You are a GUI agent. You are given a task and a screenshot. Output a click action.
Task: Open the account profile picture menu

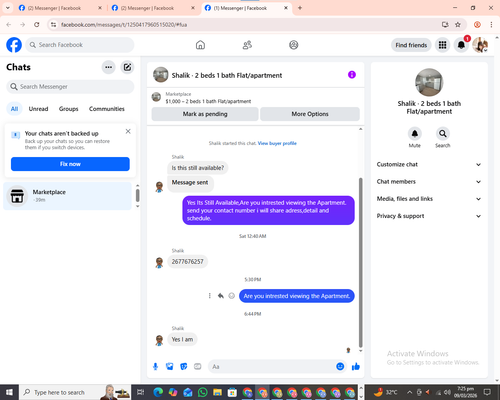(480, 45)
